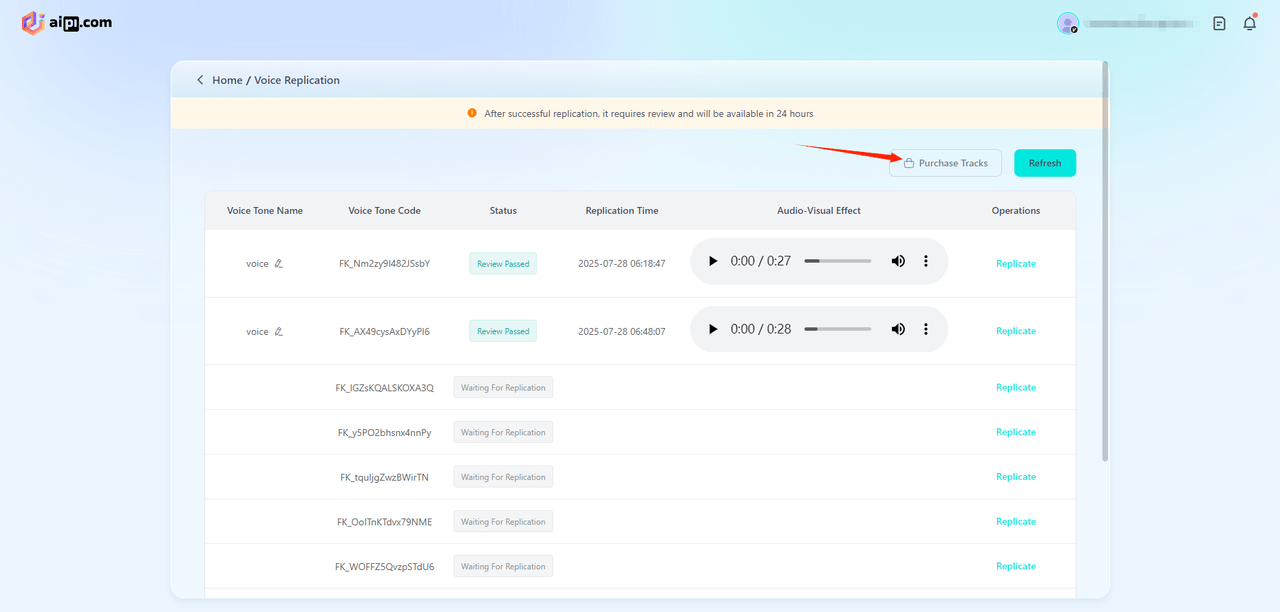The height and width of the screenshot is (612, 1280).
Task: Edit name of voice FK_AX49cysAxDYyPI6
Action: [279, 331]
